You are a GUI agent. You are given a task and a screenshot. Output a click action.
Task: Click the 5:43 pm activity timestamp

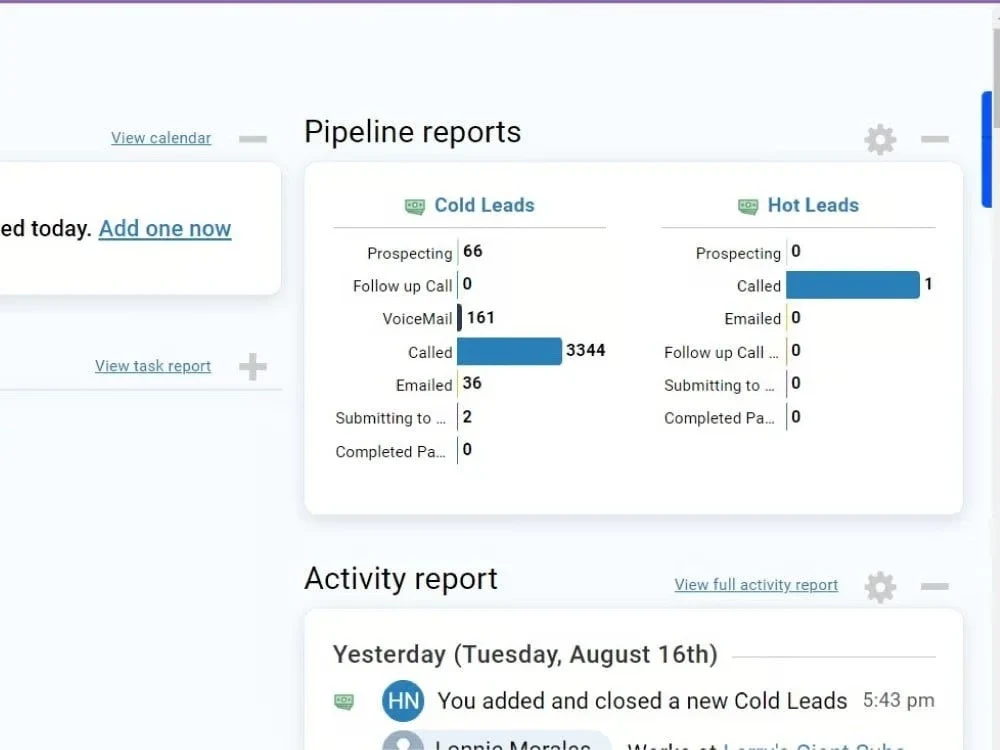(899, 700)
